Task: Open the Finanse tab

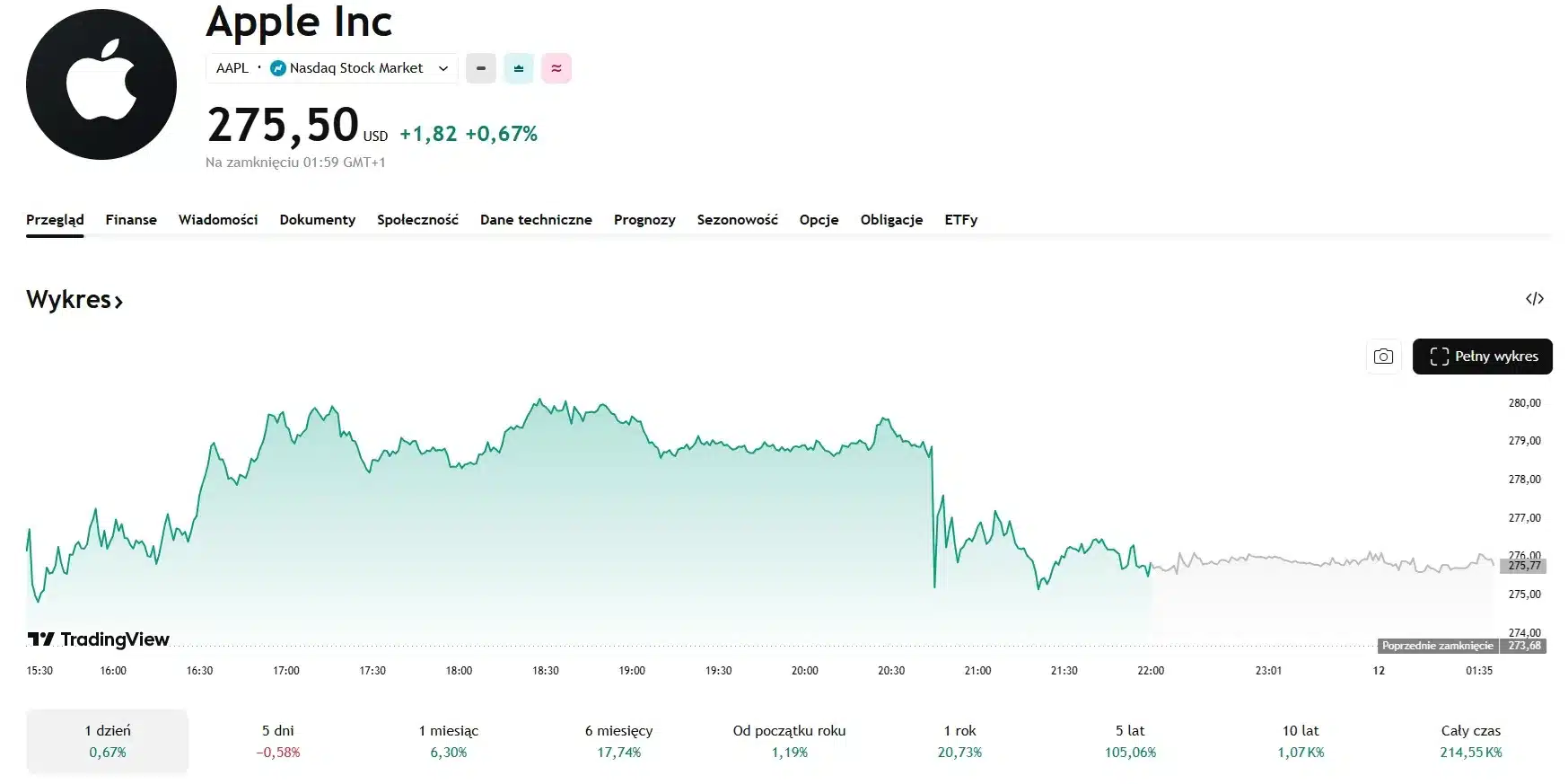Action: [x=131, y=220]
